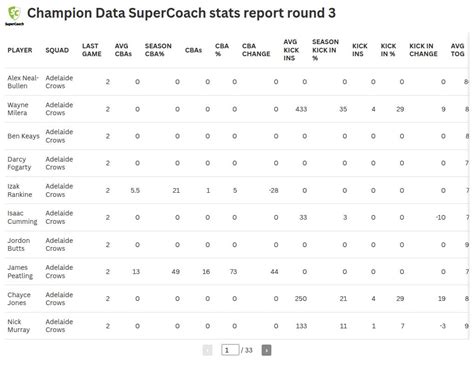
Task: Sort by SEASON KICK IN % header
Action: [325, 50]
